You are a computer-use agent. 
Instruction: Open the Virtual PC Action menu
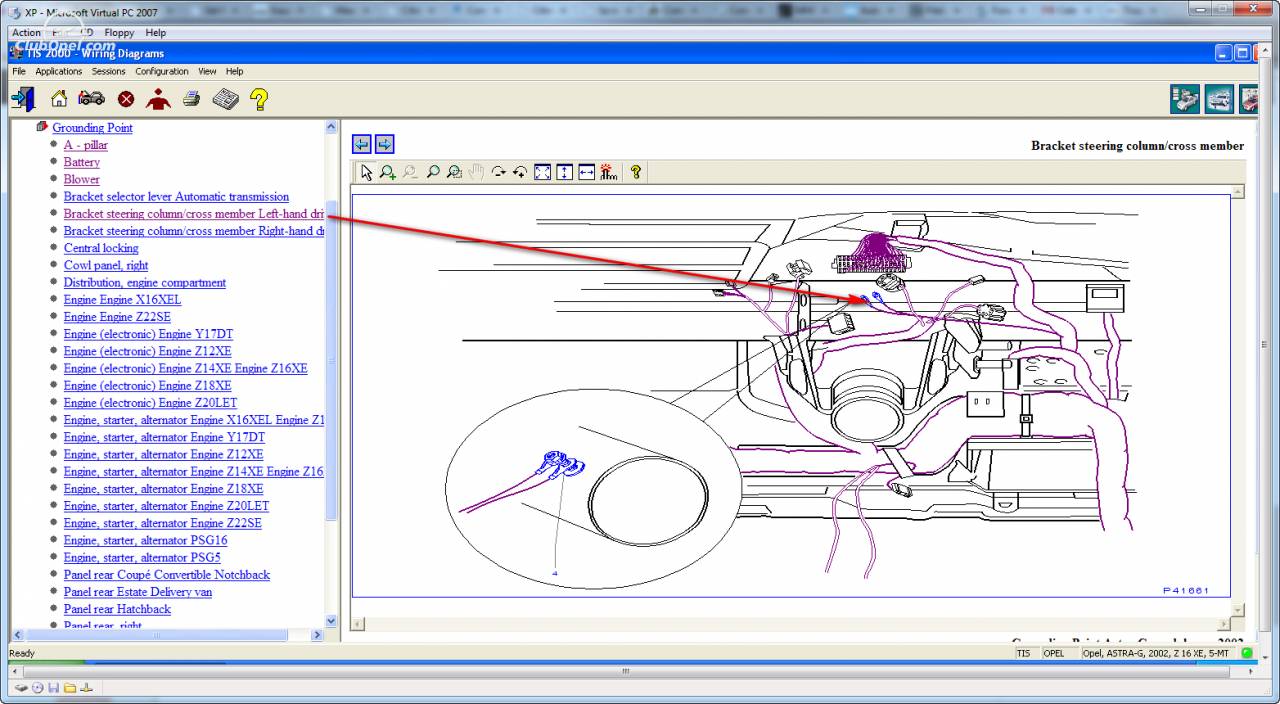26,33
